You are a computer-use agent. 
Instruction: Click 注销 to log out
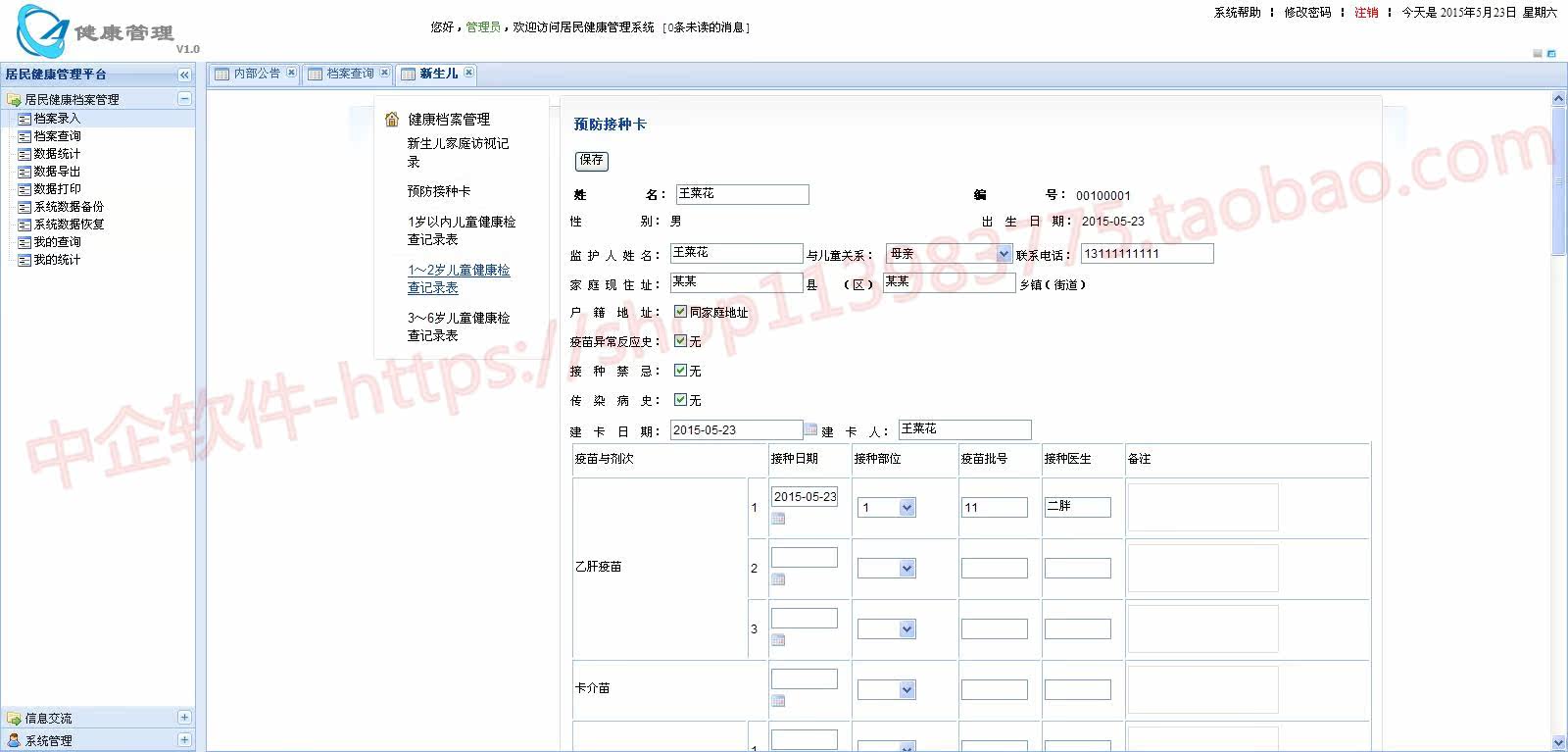coord(1366,13)
